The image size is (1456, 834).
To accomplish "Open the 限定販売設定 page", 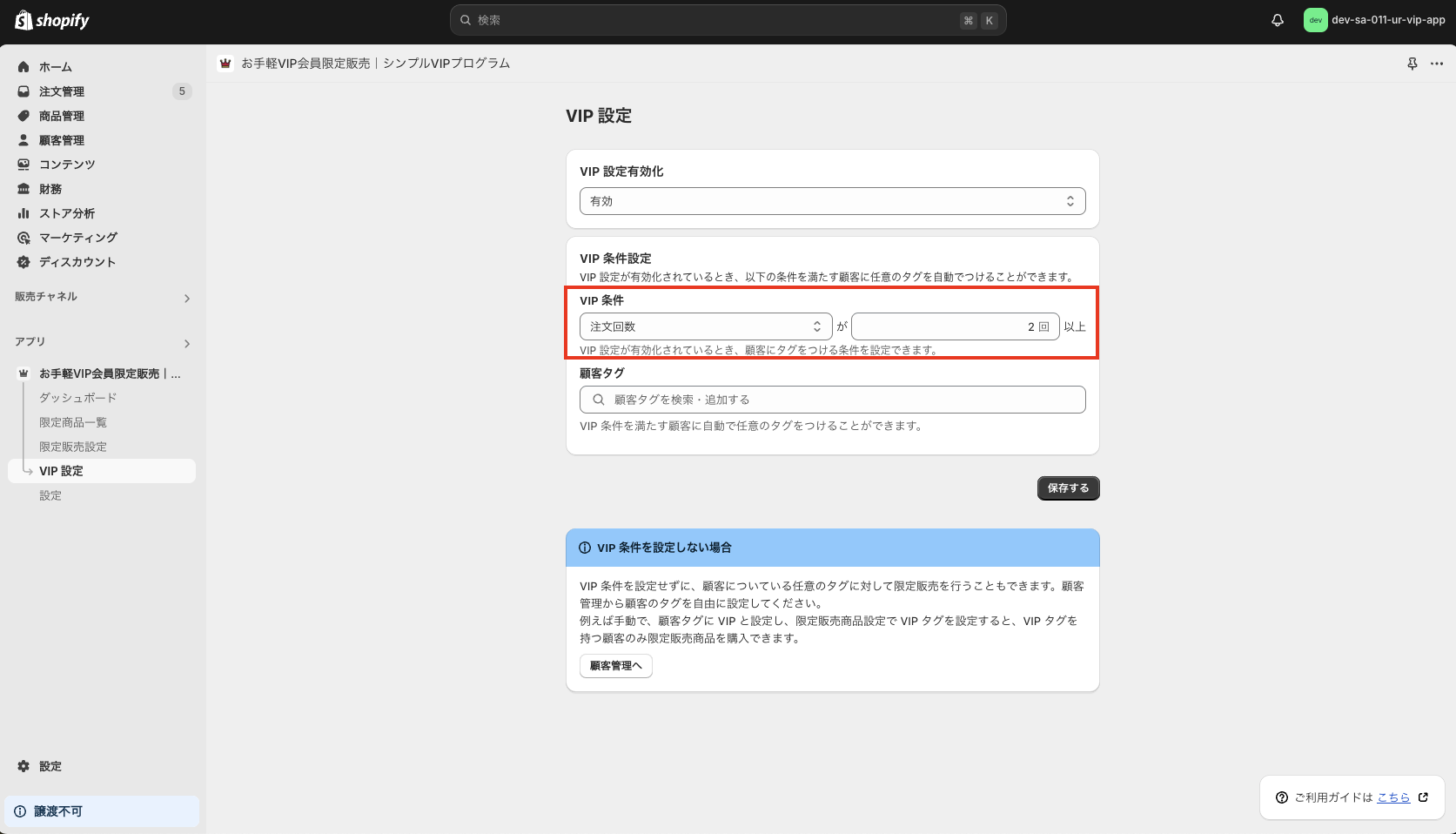I will 73,447.
